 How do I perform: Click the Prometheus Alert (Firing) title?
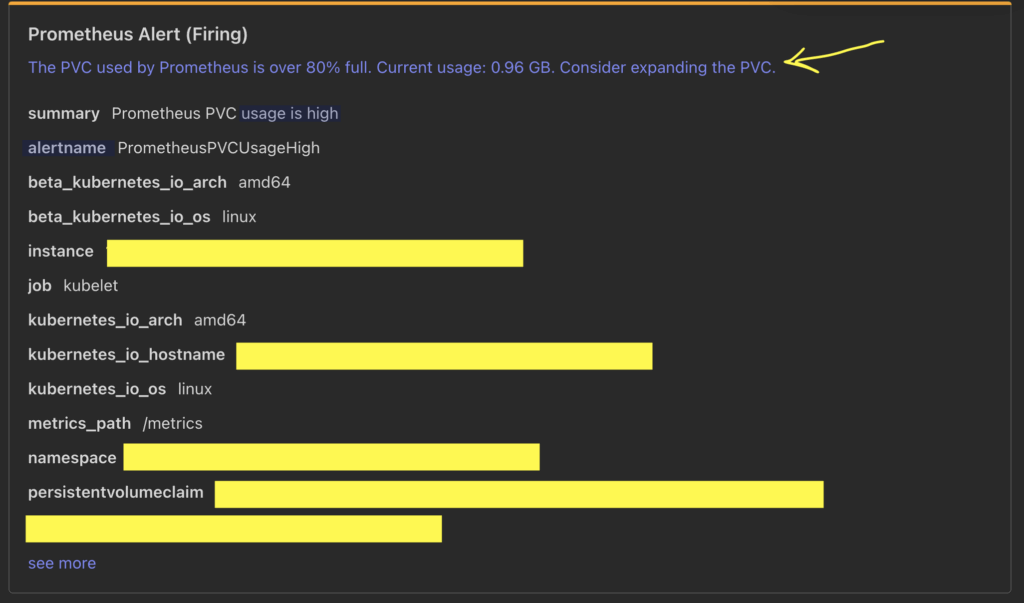click(x=138, y=34)
